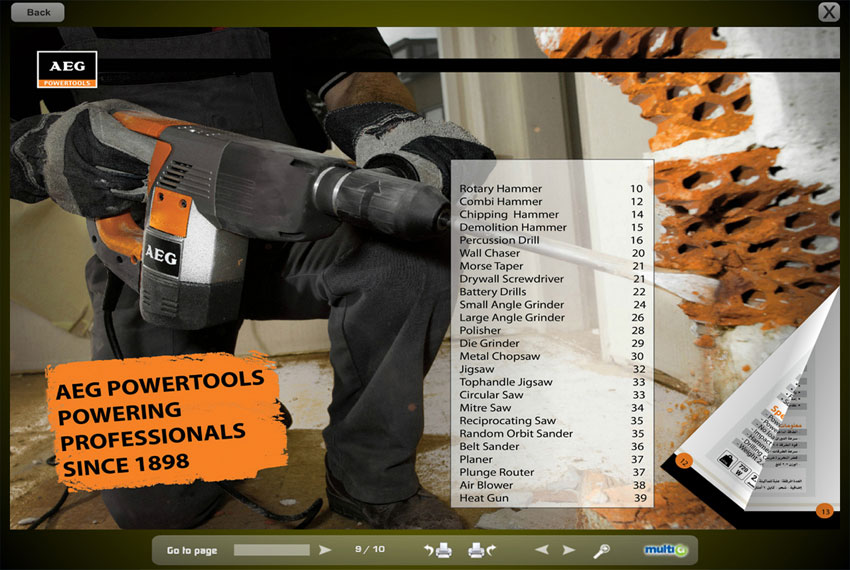Click the orange page 13 marker
This screenshot has height=570, width=850.
pyautogui.click(x=825, y=511)
